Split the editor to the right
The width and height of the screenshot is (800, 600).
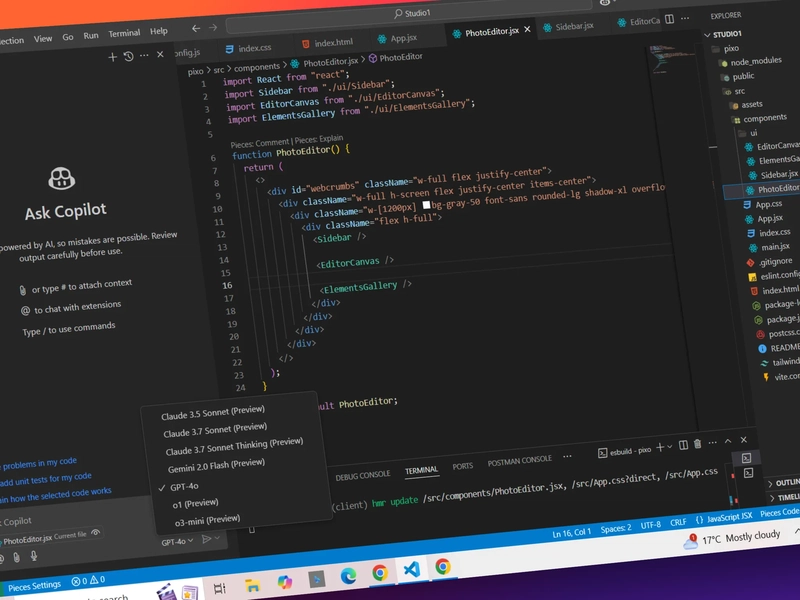coord(669,19)
